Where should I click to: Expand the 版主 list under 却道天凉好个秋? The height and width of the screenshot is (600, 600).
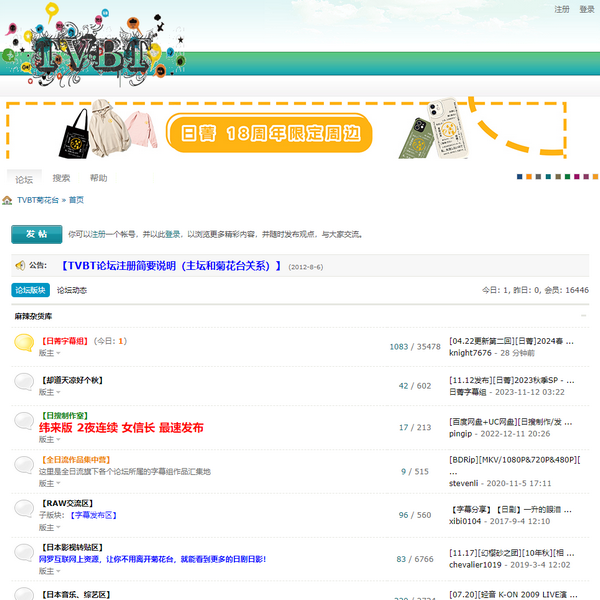49,391
